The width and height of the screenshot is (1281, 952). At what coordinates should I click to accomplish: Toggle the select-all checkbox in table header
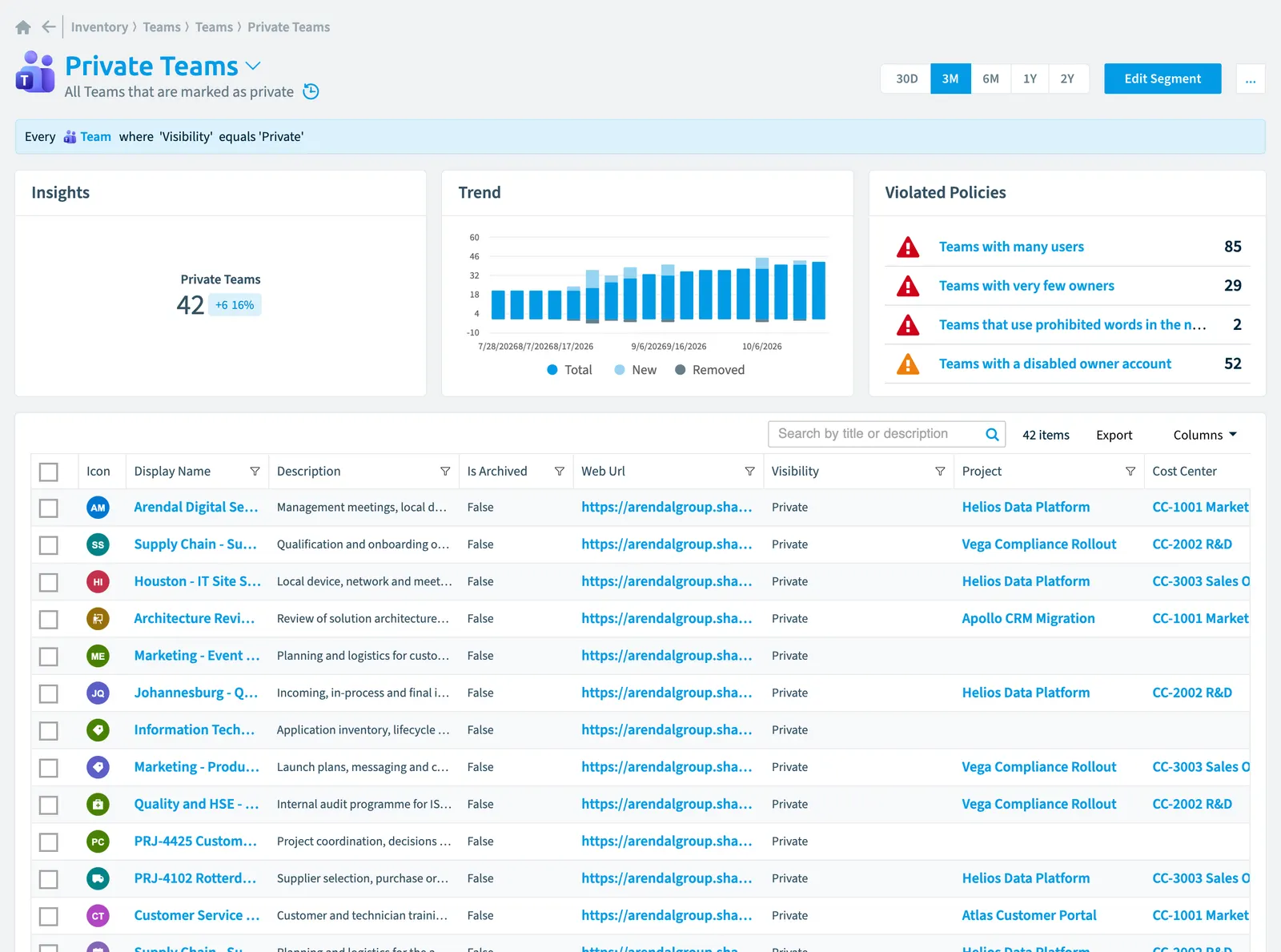49,472
